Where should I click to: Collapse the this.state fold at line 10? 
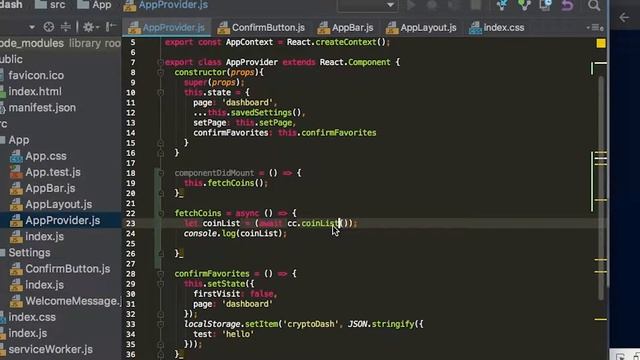point(160,93)
